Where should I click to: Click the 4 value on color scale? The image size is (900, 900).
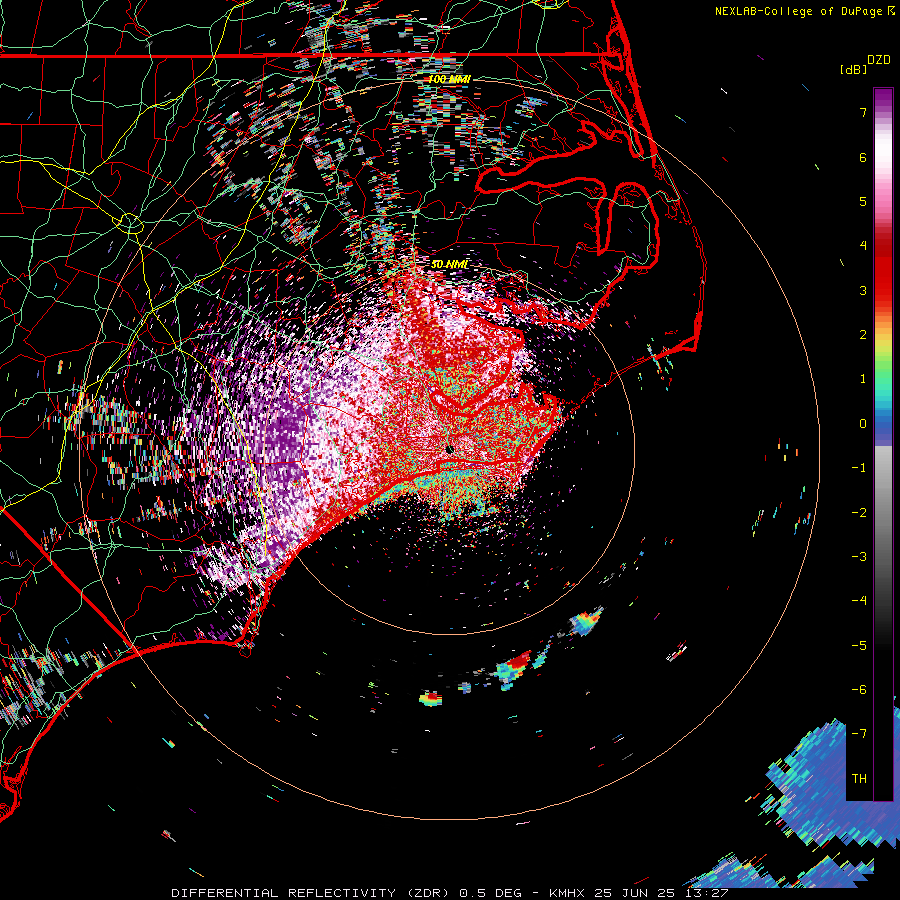(863, 246)
